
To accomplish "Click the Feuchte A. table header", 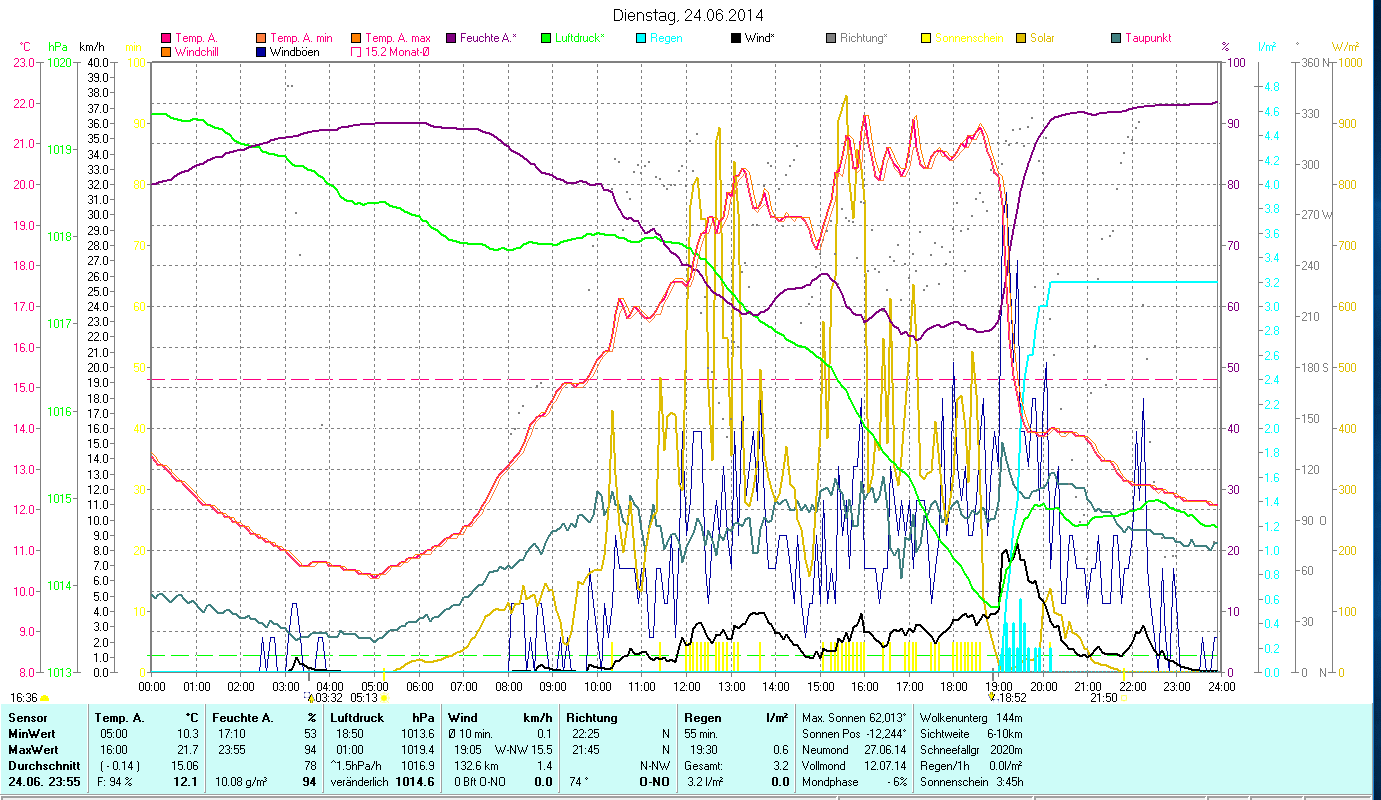I will point(241,717).
